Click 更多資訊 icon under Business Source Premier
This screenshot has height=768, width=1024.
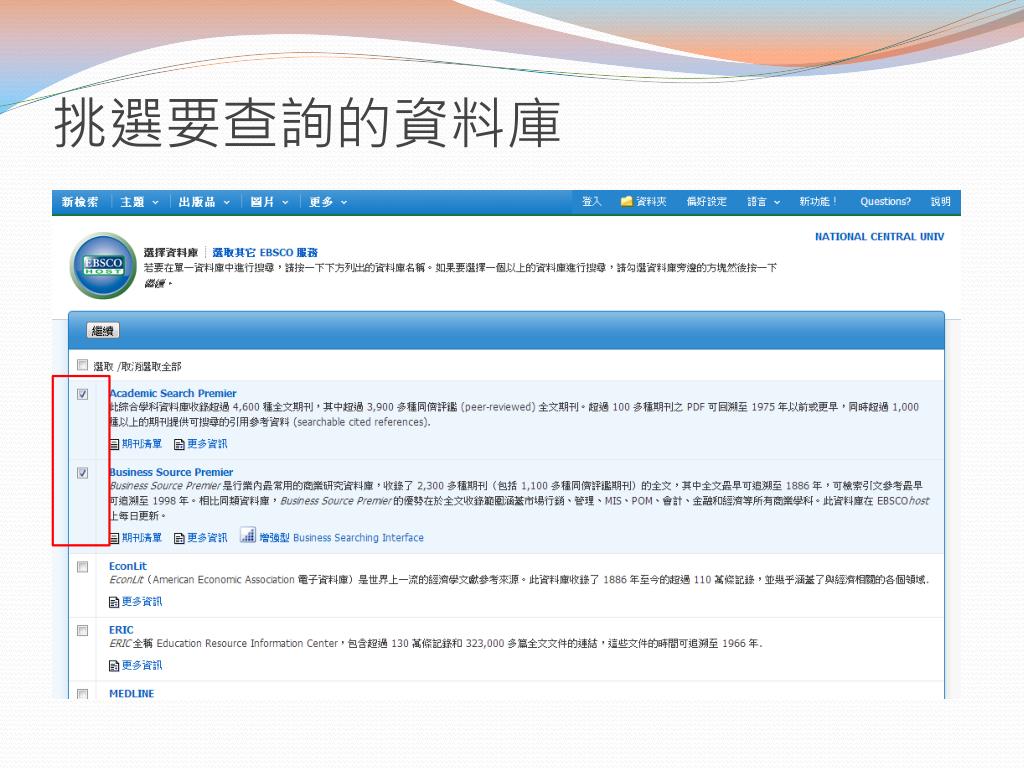[x=180, y=538]
